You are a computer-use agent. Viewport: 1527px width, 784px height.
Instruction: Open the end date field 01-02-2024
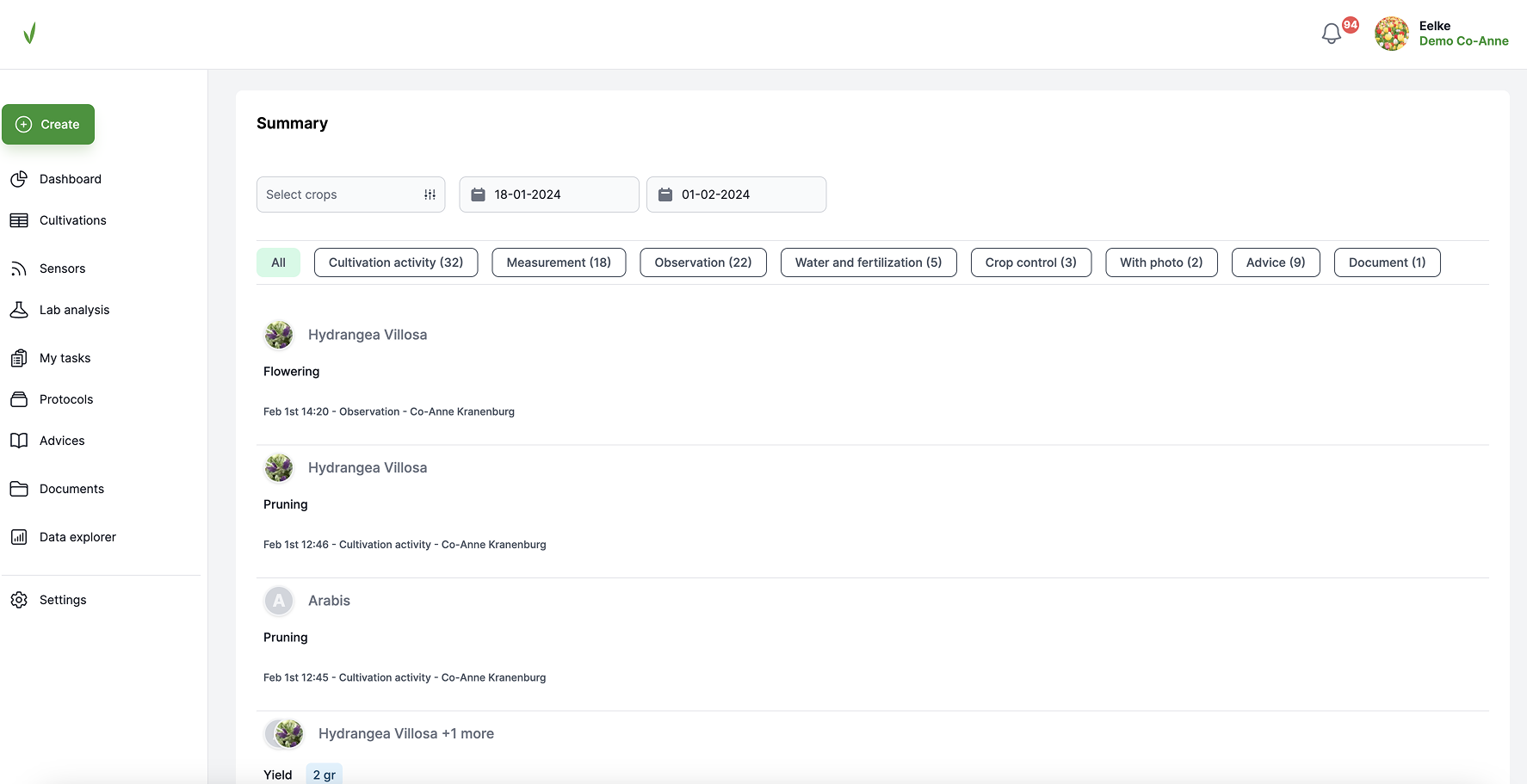point(737,194)
